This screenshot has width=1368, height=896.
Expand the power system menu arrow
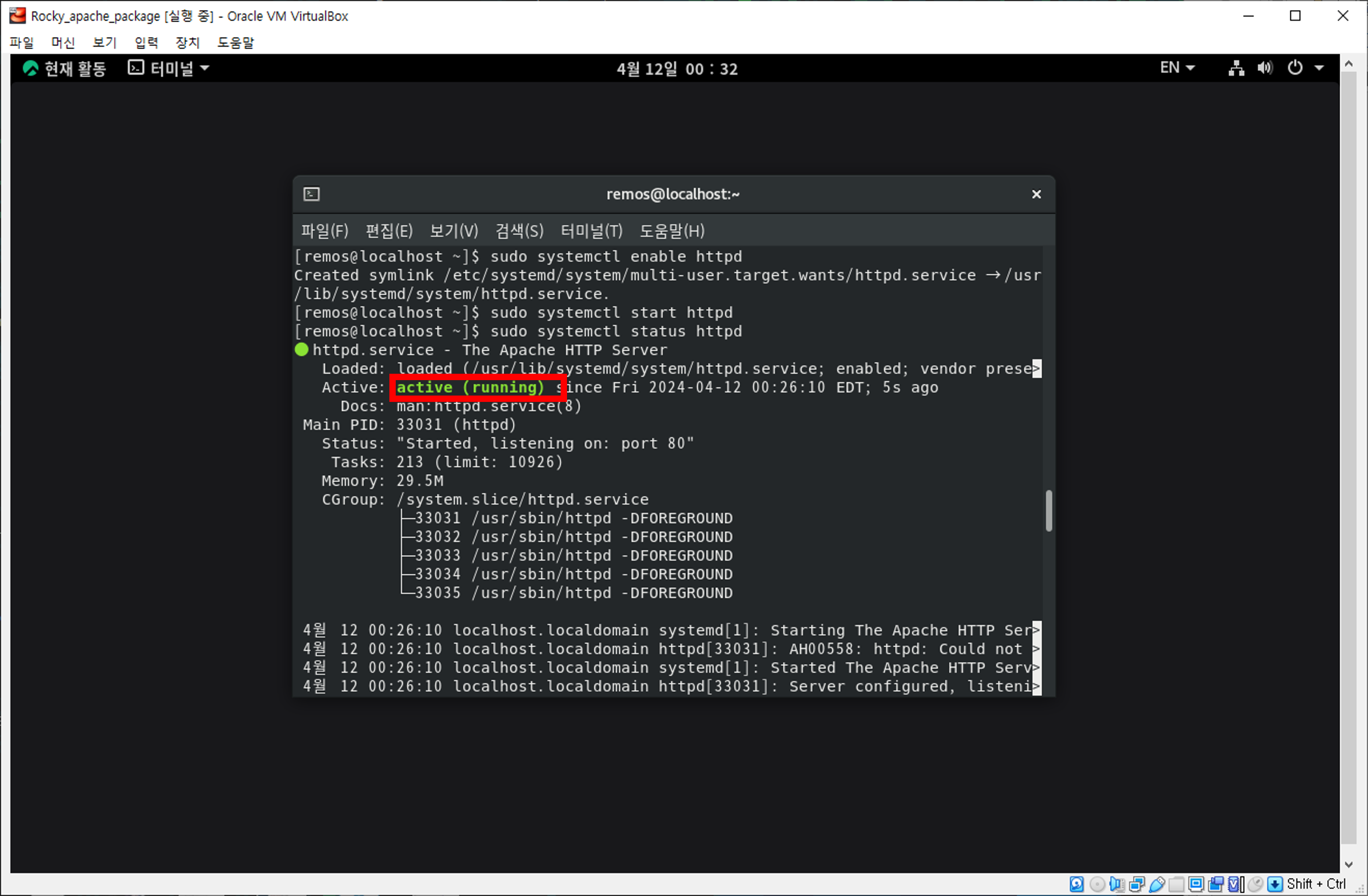(x=1319, y=69)
